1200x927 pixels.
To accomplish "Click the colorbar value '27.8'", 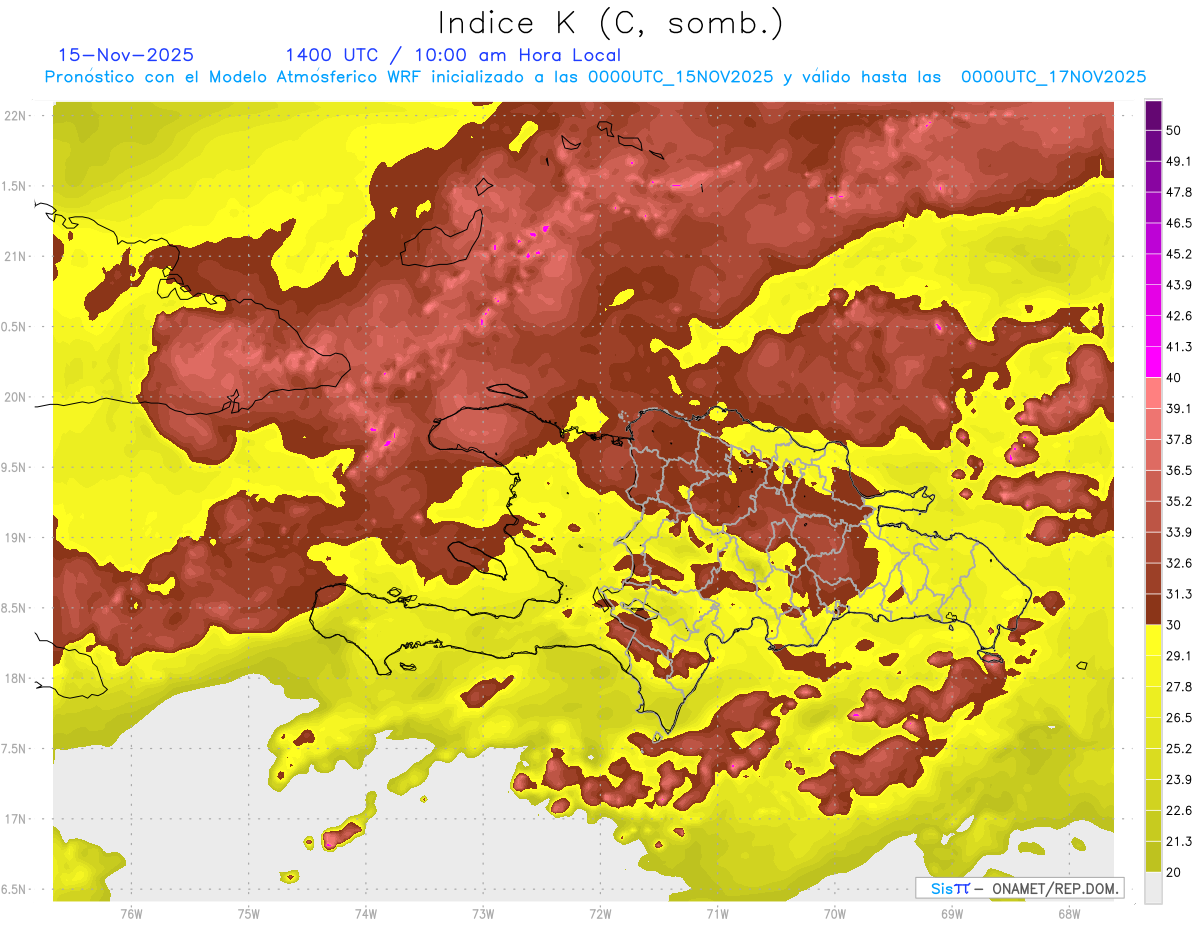I will [1178, 686].
